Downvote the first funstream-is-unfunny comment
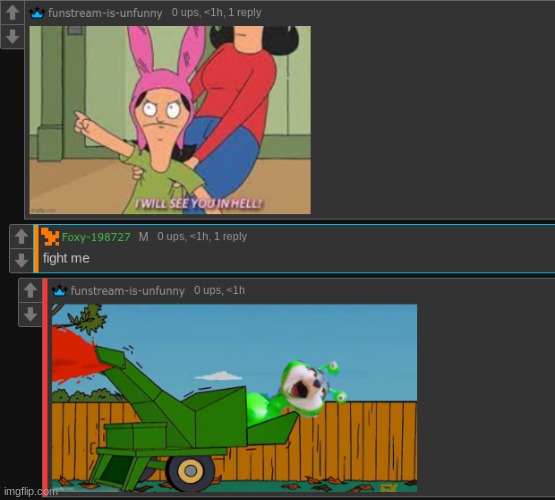 point(12,36)
